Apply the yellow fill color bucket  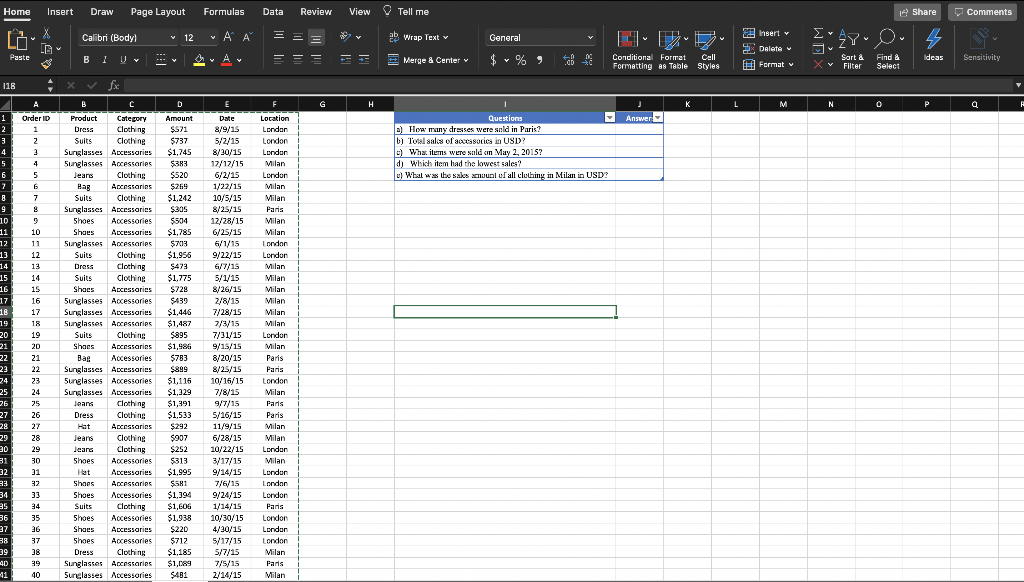[200, 60]
